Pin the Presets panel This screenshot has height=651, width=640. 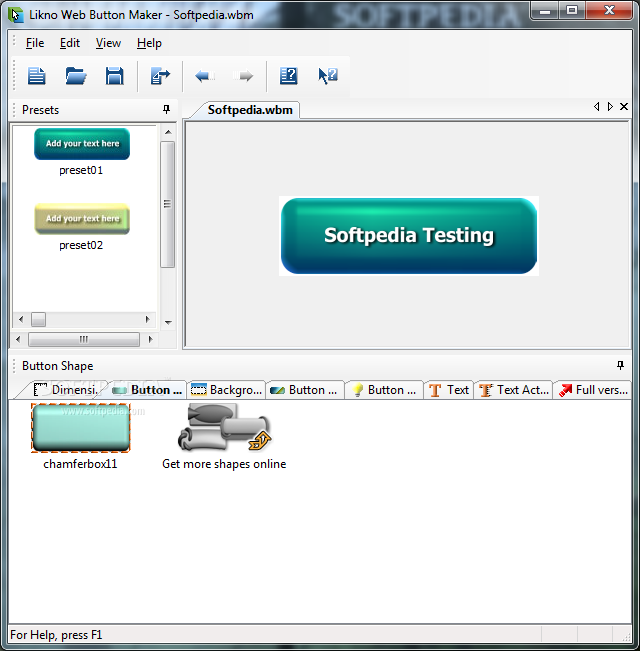[x=166, y=109]
